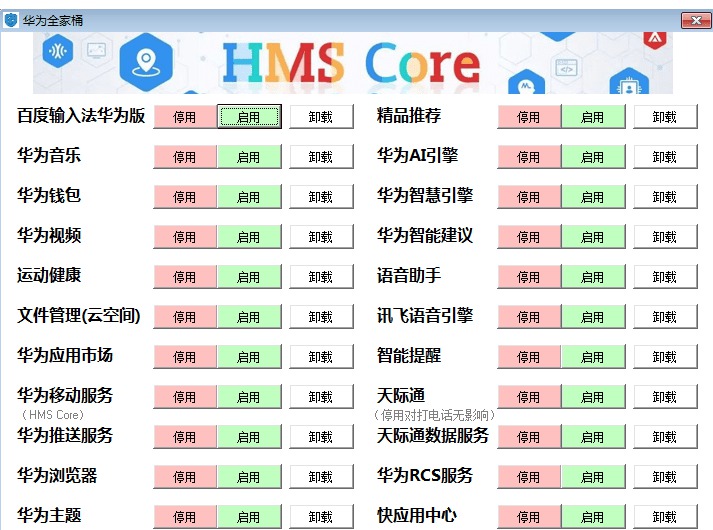The width and height of the screenshot is (713, 530).
Task: Enable 华为应用市场 via 启用
Action: click(x=249, y=357)
